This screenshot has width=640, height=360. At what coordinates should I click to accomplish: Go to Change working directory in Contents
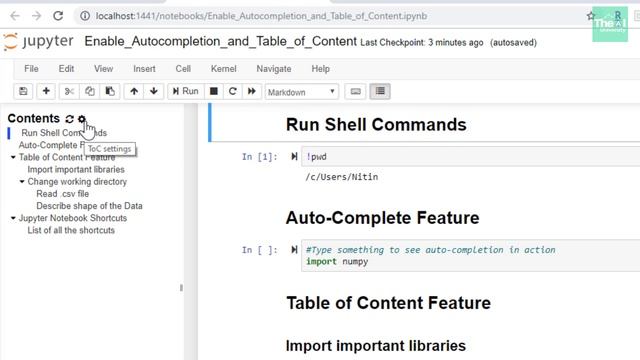[77, 182]
